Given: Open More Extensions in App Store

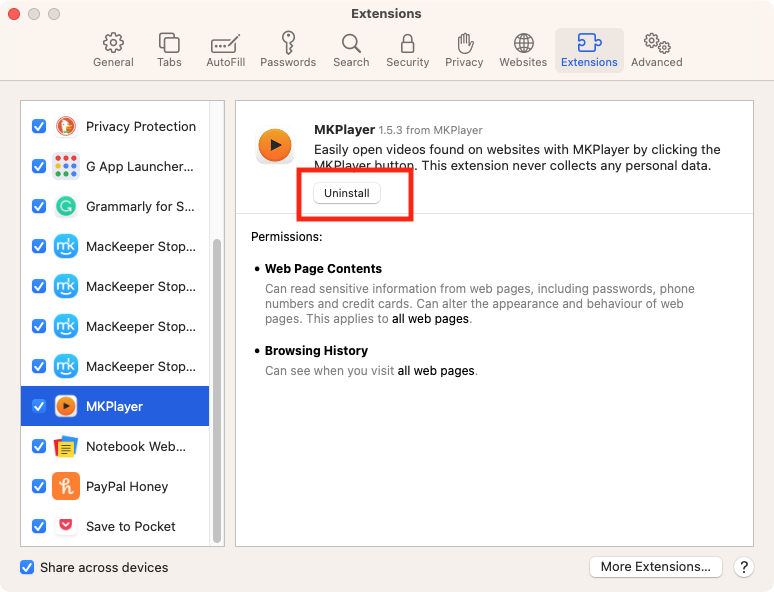Looking at the screenshot, I should (x=656, y=567).
